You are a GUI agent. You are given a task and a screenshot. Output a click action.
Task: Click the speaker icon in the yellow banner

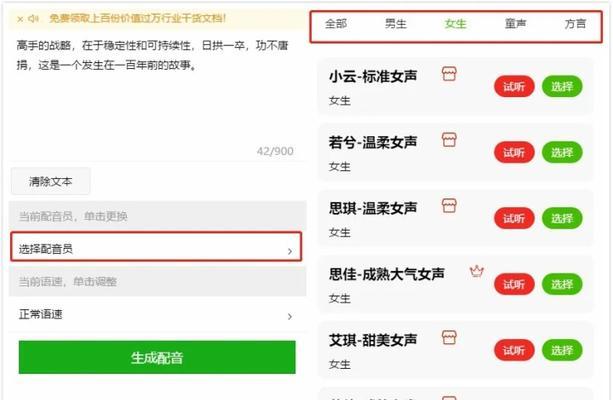(34, 18)
